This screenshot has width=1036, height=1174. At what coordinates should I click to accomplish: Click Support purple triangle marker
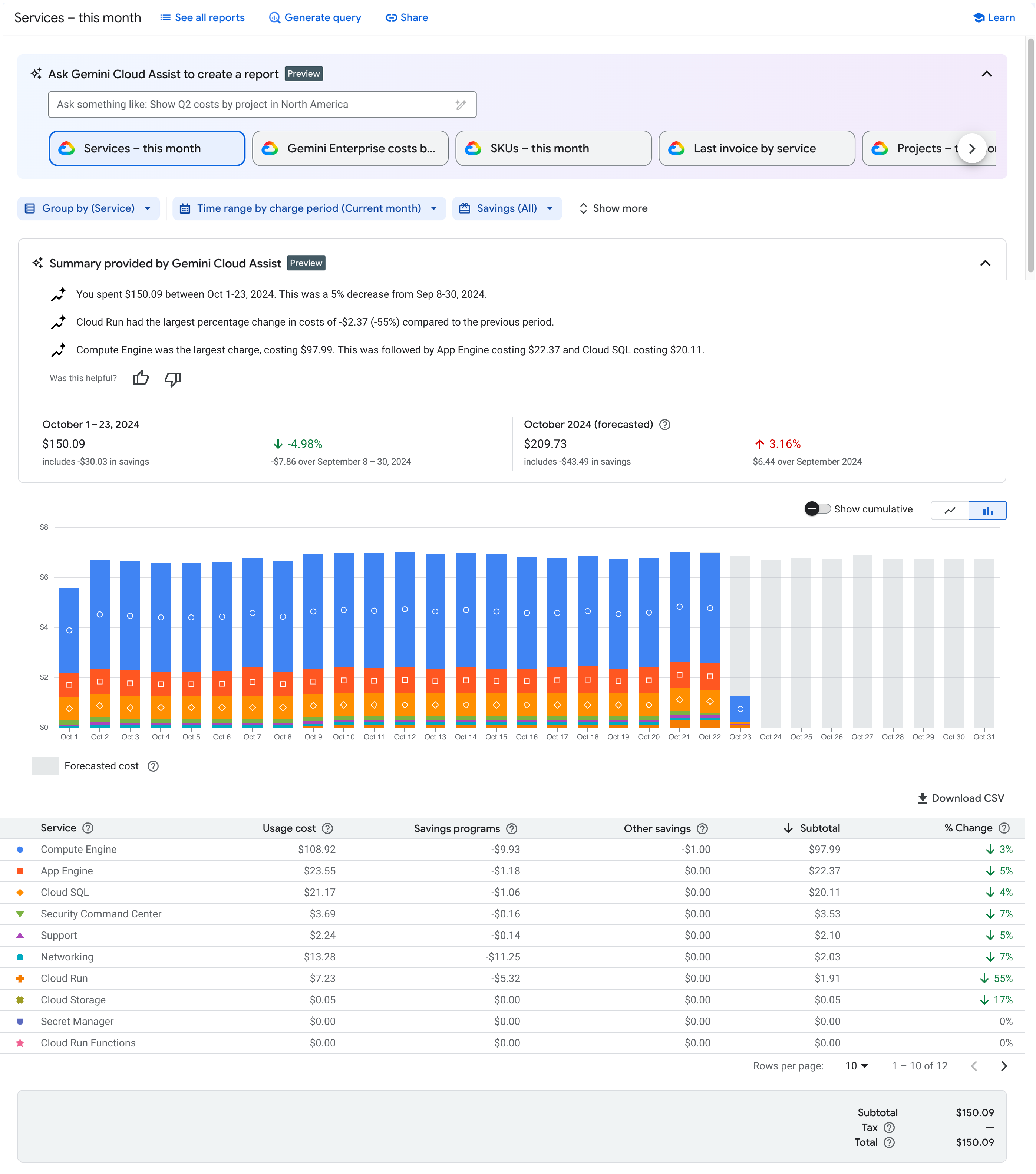[20, 936]
